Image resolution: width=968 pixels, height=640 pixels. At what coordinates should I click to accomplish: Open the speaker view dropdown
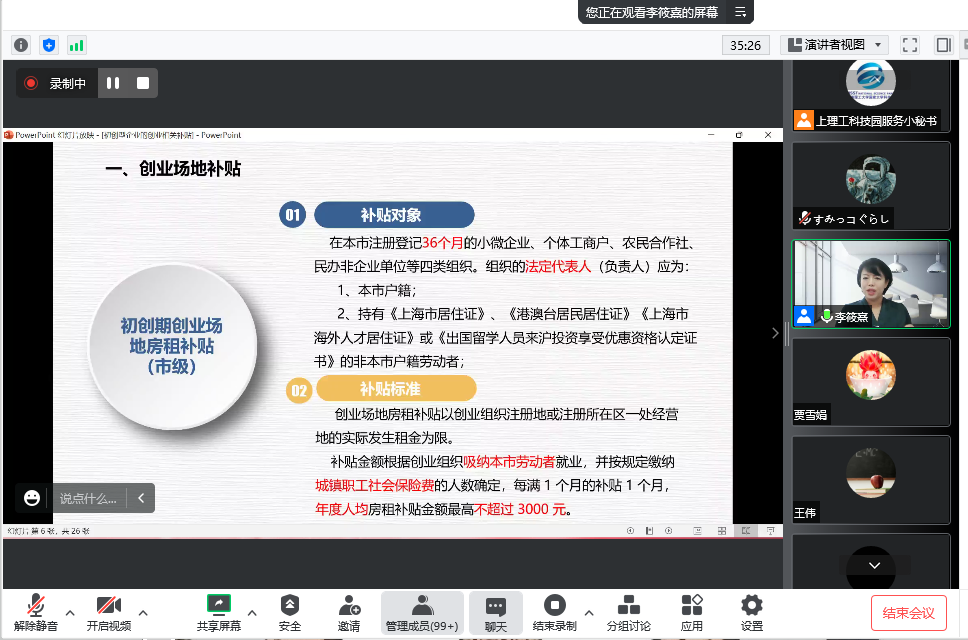coord(835,44)
